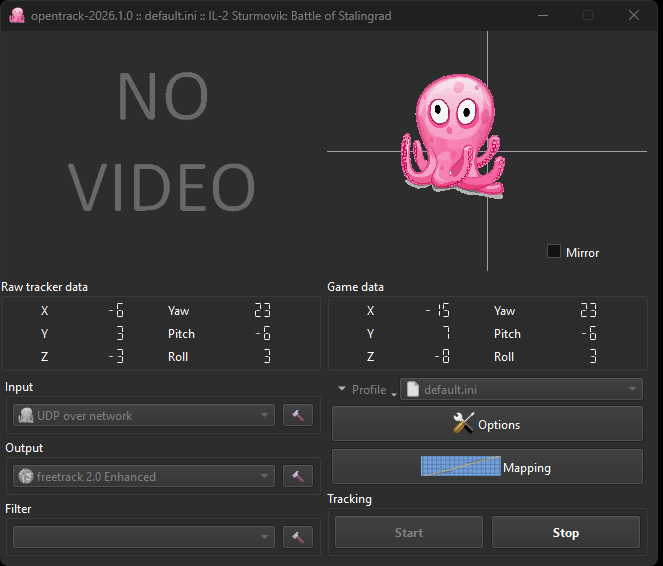Image resolution: width=663 pixels, height=566 pixels.
Task: Click the Raw tracker data heading
Action: 44,287
